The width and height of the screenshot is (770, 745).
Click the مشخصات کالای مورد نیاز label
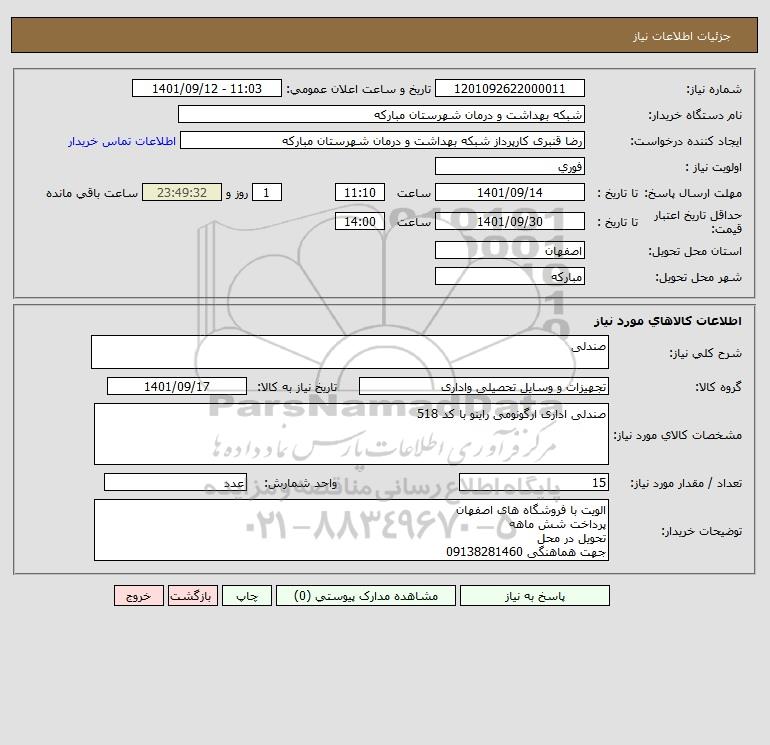(x=678, y=435)
